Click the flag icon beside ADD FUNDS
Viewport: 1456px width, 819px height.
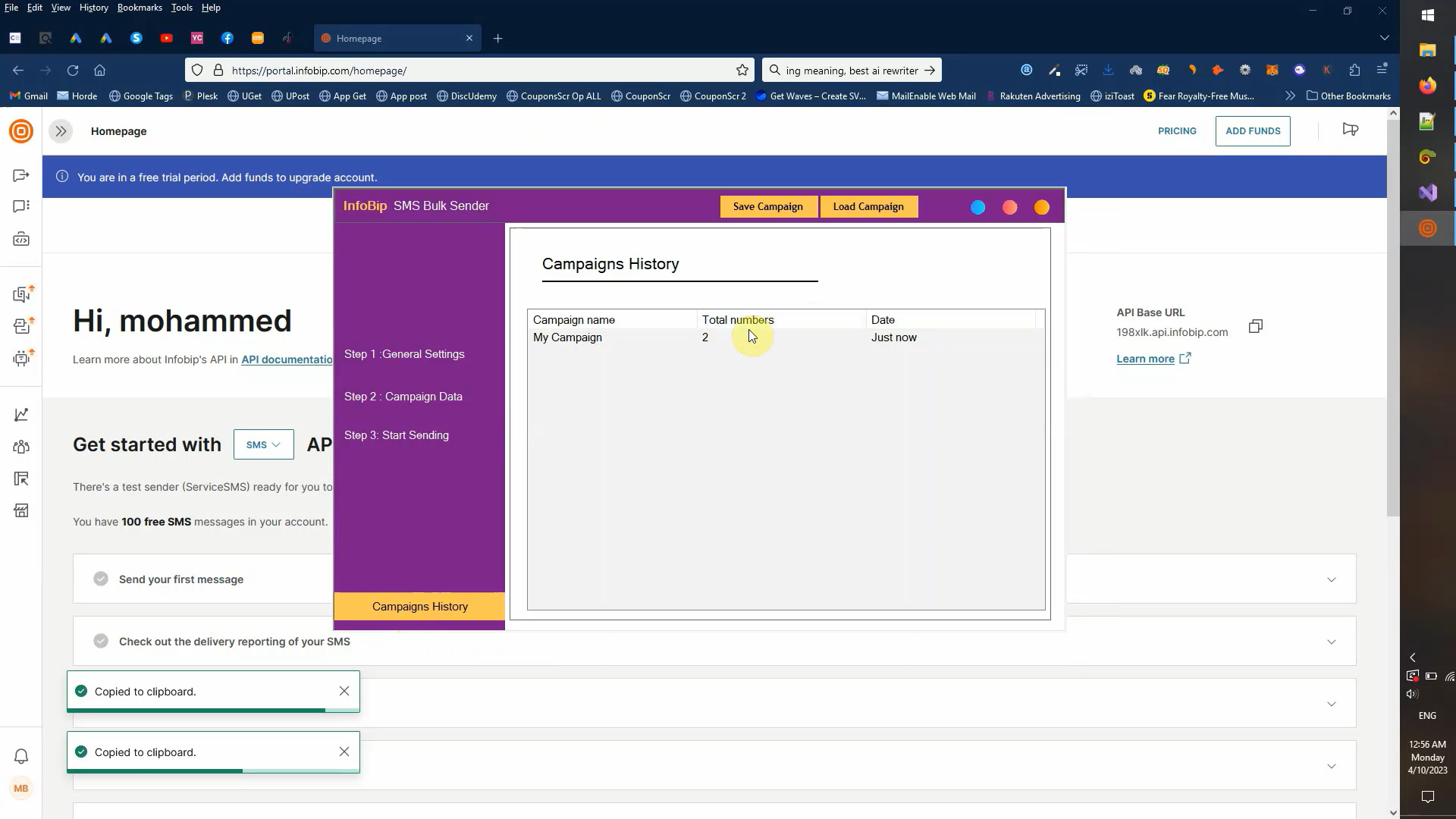[x=1351, y=130]
